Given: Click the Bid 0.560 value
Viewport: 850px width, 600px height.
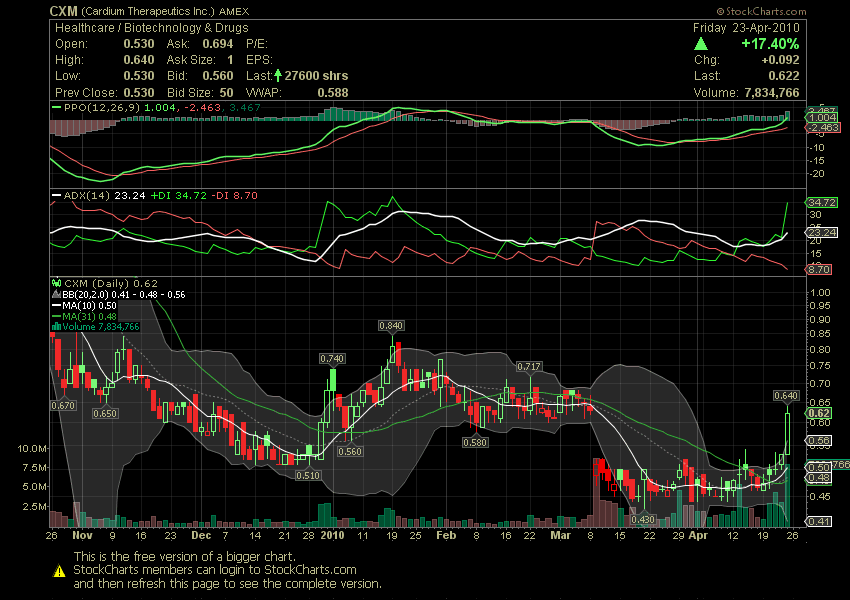Looking at the screenshot, I should 218,76.
